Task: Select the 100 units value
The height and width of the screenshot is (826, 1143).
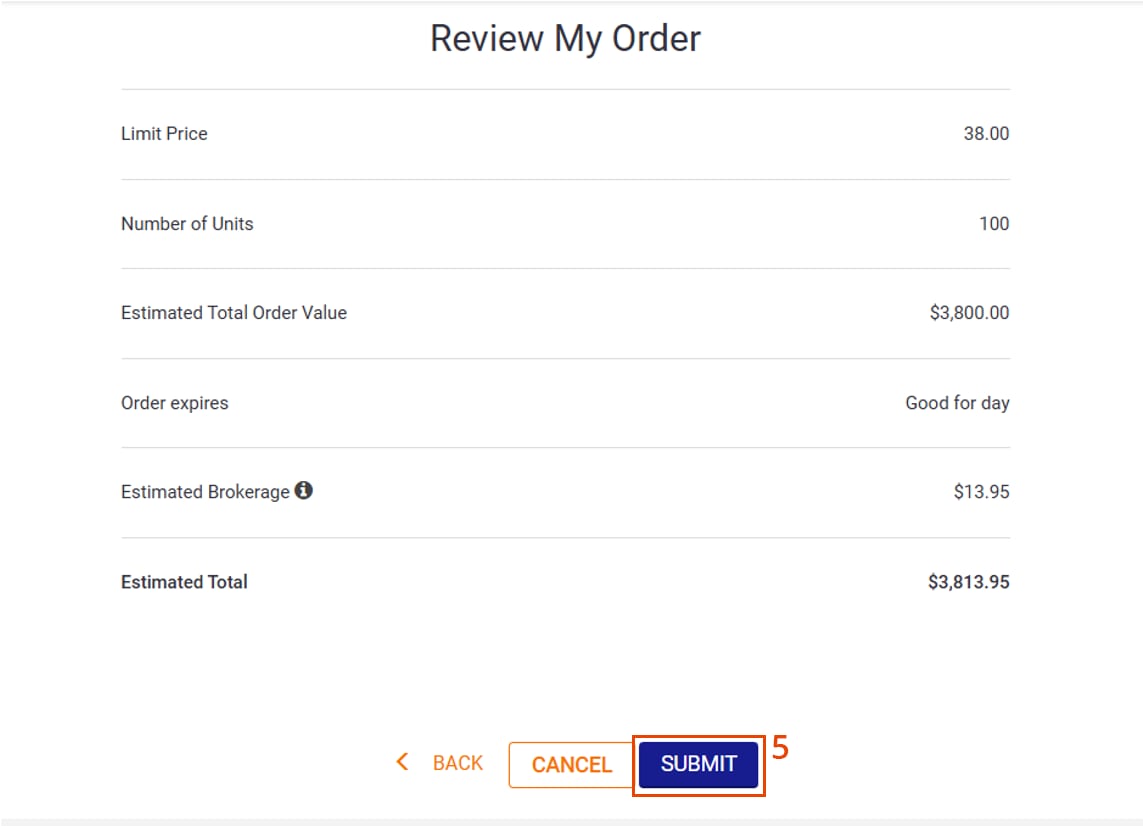Action: coord(993,224)
